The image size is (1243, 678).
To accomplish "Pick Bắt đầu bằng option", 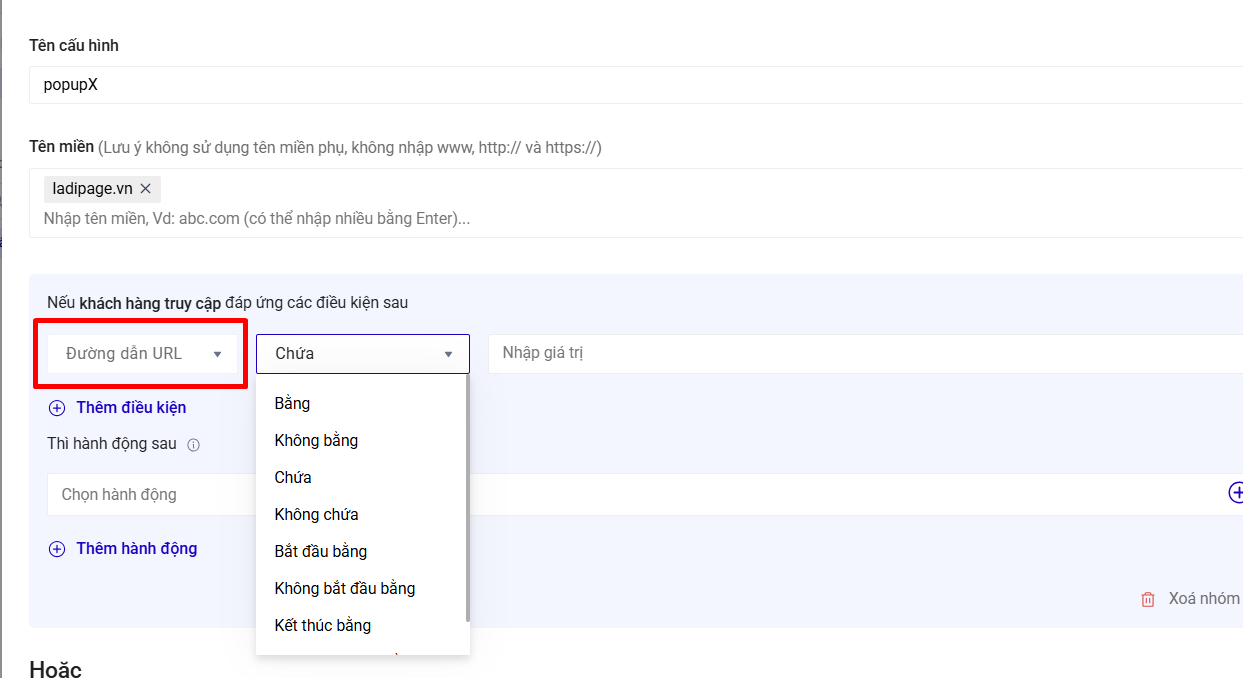I will point(362,552).
